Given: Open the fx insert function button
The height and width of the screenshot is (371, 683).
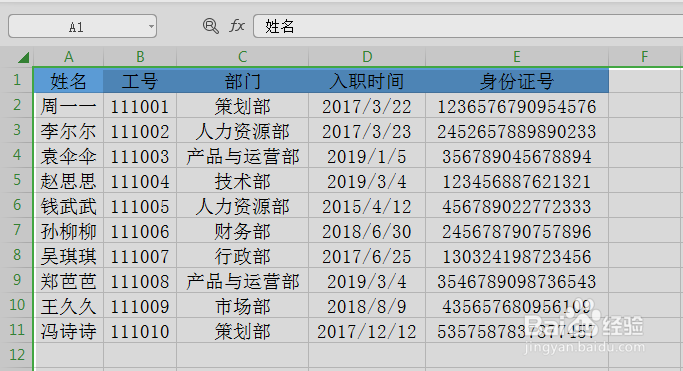Looking at the screenshot, I should point(237,26).
